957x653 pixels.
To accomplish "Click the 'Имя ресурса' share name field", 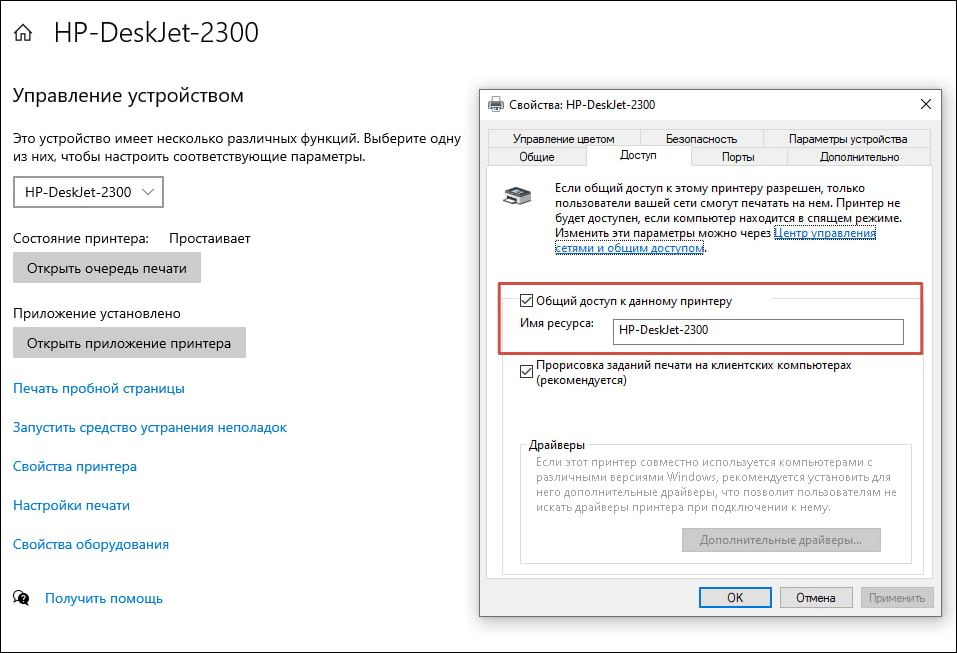I will pos(757,329).
